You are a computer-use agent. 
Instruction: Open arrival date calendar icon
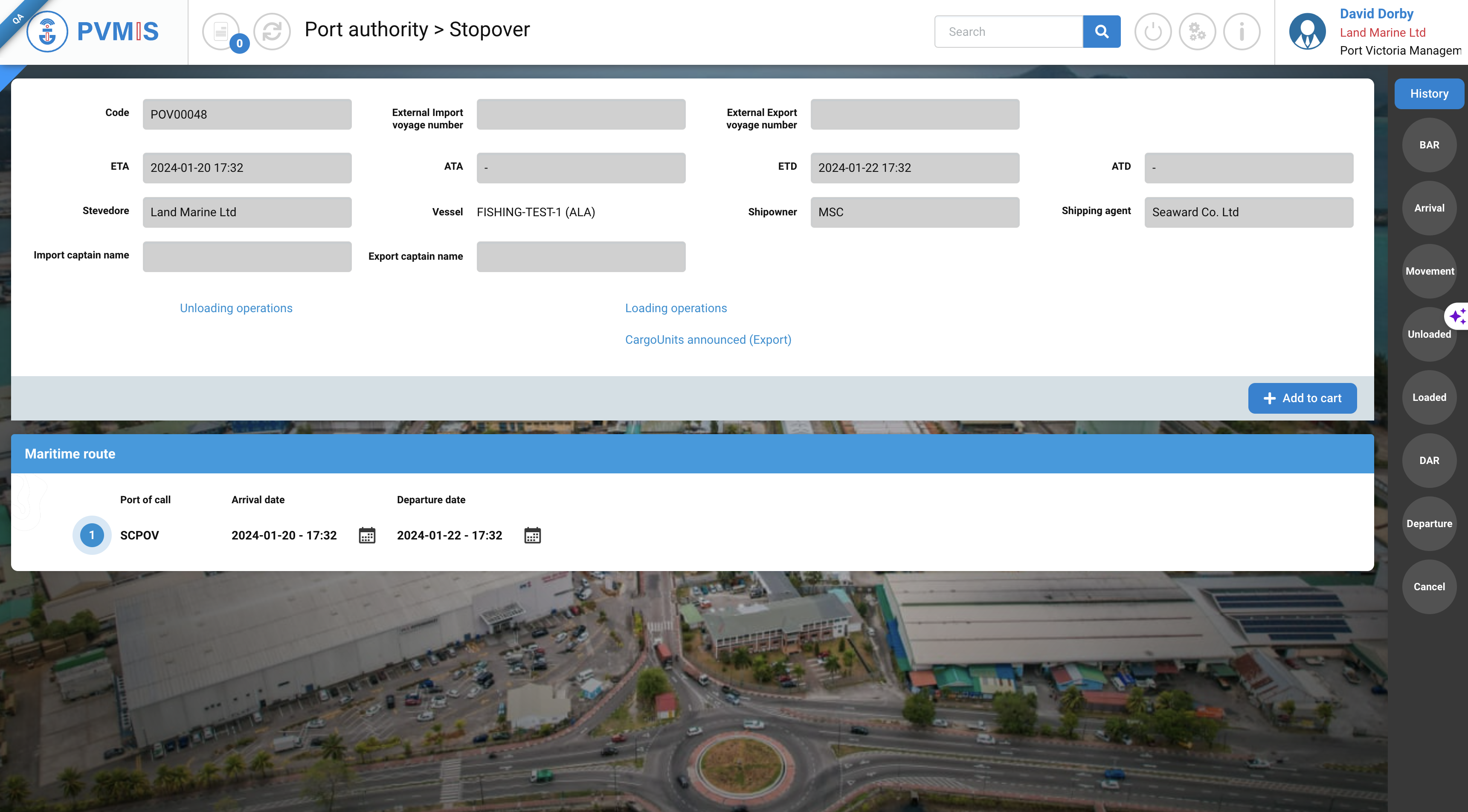[367, 535]
